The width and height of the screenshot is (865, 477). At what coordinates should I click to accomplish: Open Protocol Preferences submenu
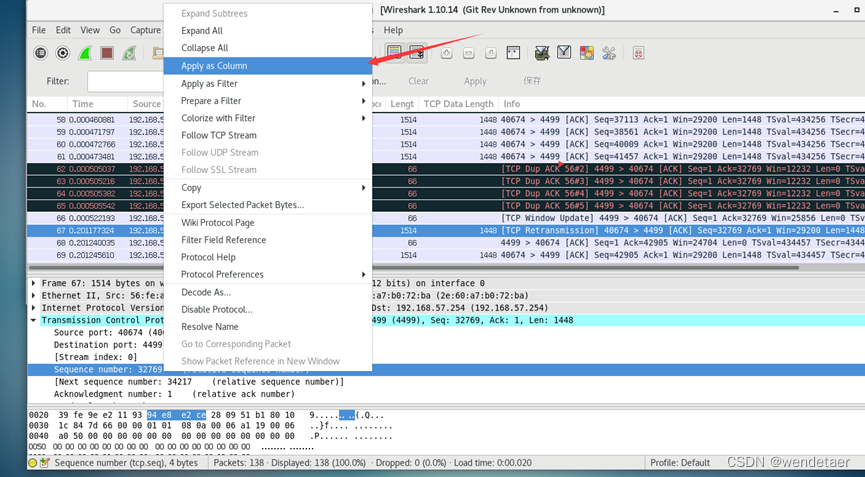(x=268, y=275)
